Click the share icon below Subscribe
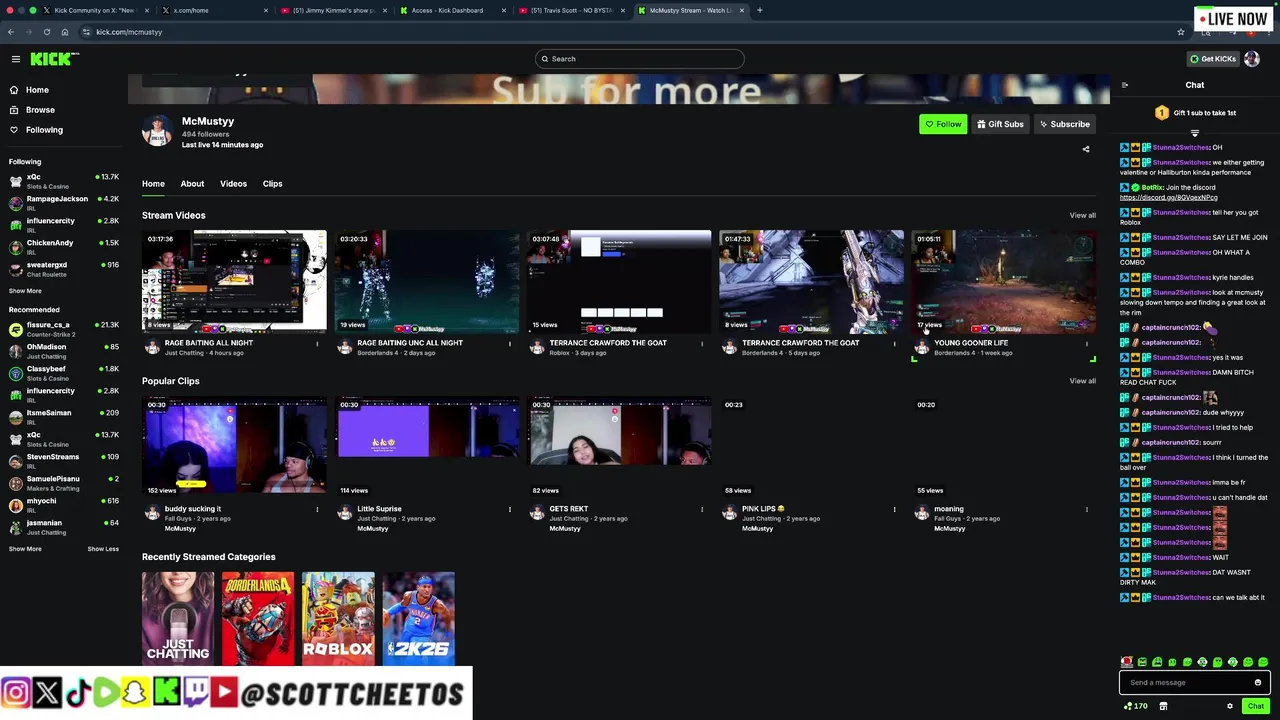 1086,149
